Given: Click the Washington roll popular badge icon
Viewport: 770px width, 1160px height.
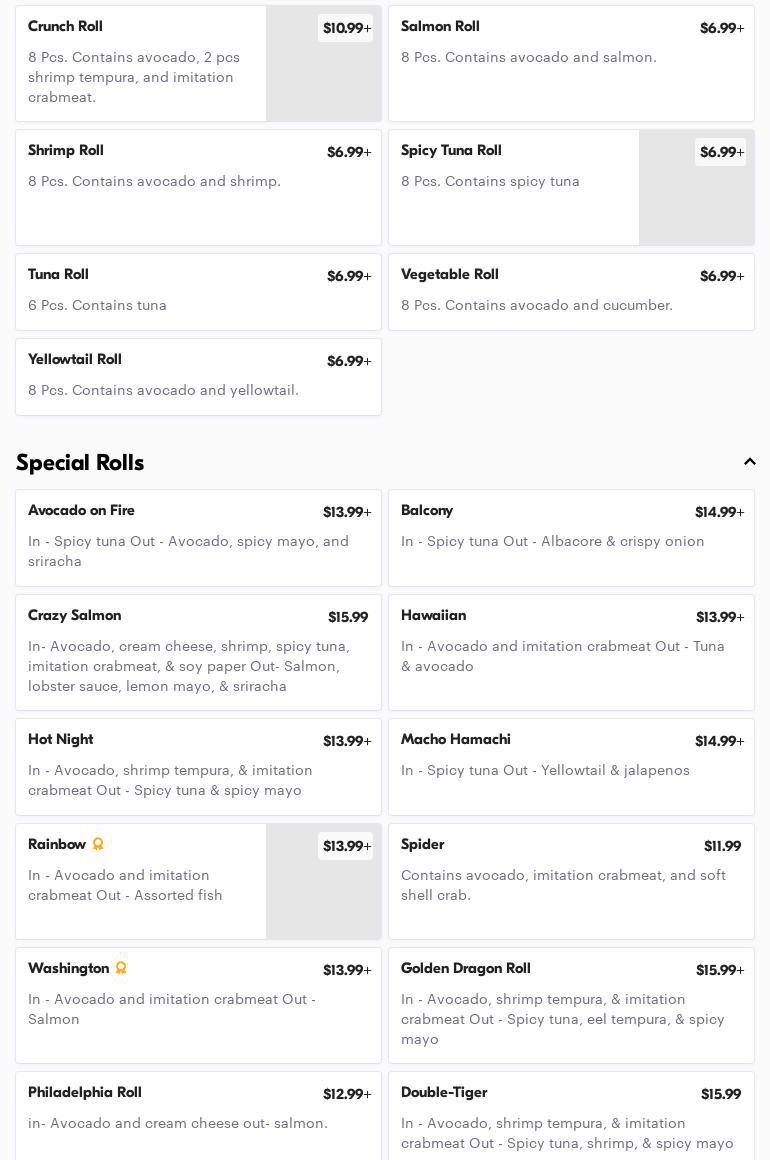Looking at the screenshot, I should [121, 968].
